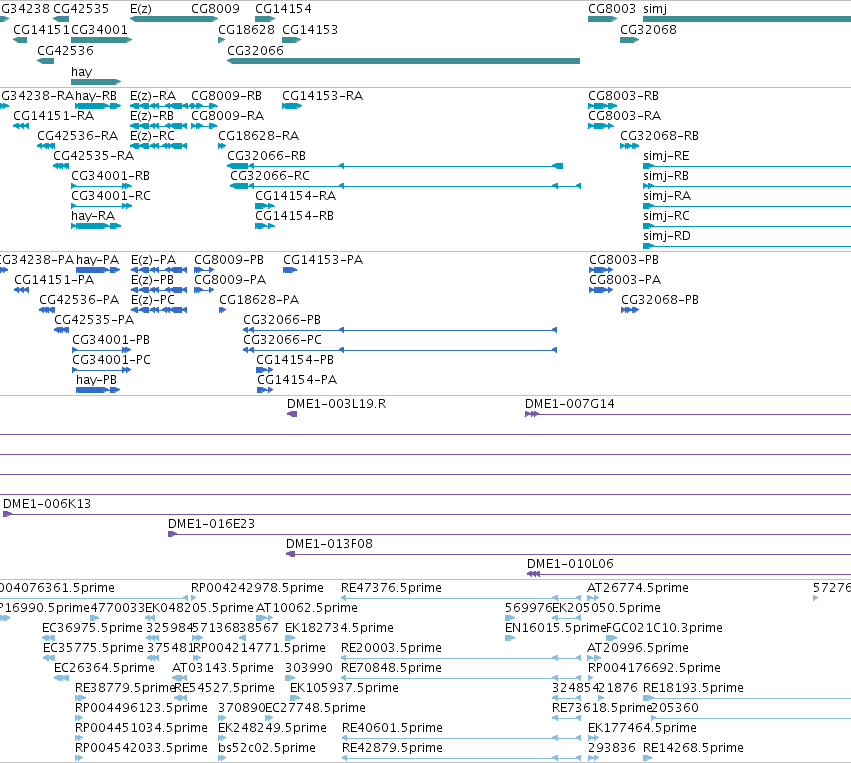Click the CG32068-PB protein label

click(x=660, y=300)
